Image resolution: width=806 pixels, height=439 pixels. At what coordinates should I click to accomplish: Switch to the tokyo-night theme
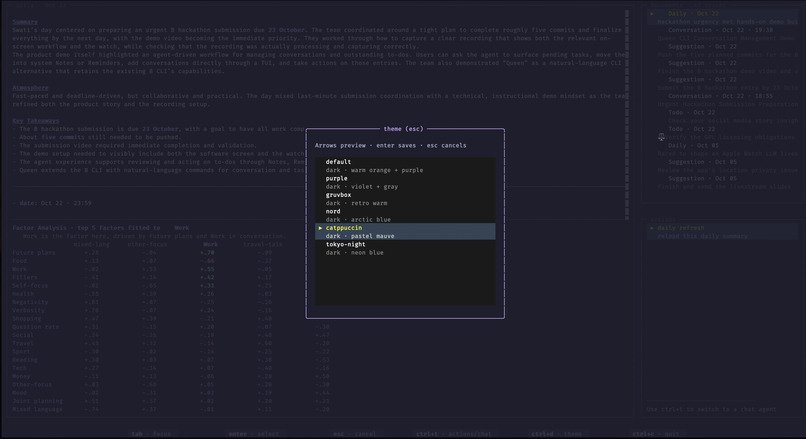(x=405, y=248)
